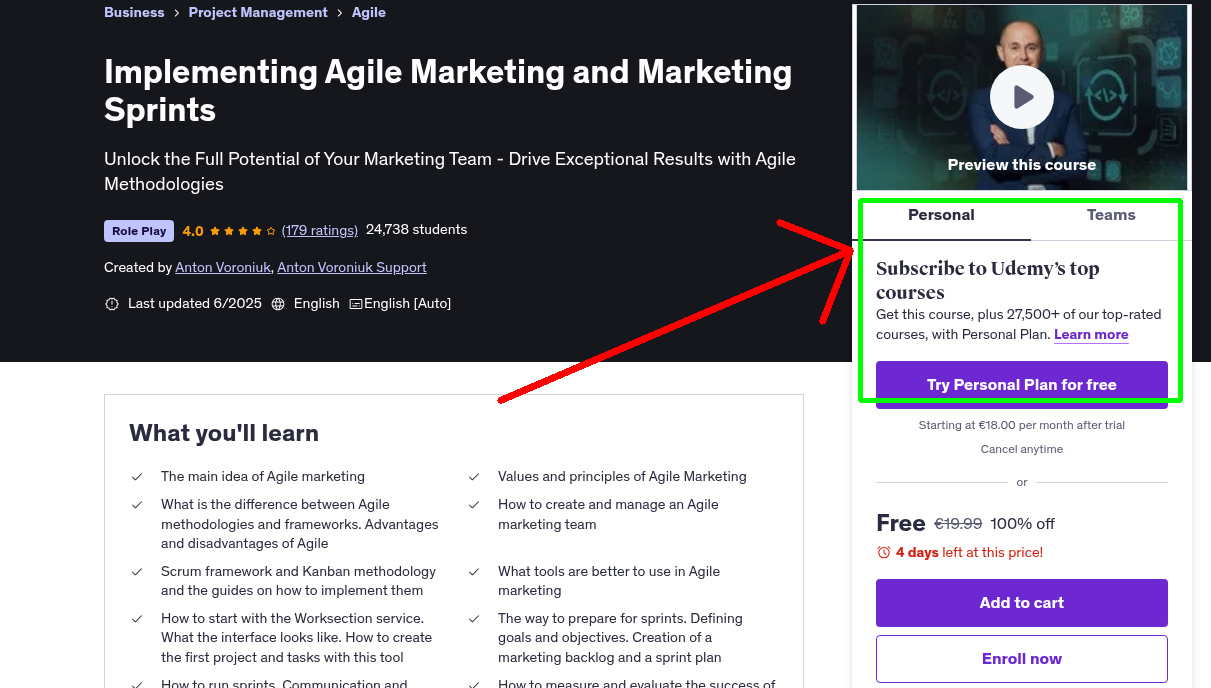
Task: Click the chevron after Business breadcrumb
Action: click(x=176, y=13)
